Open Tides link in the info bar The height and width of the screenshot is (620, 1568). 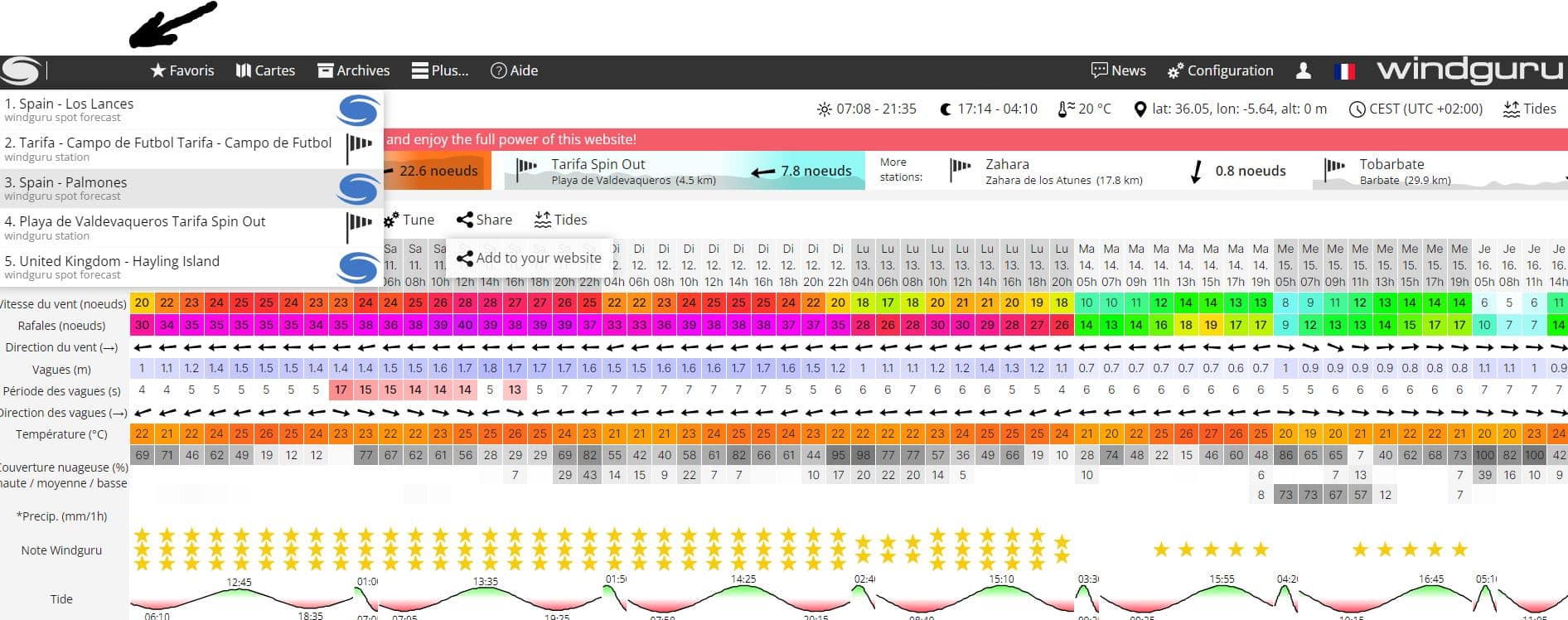(x=1530, y=109)
